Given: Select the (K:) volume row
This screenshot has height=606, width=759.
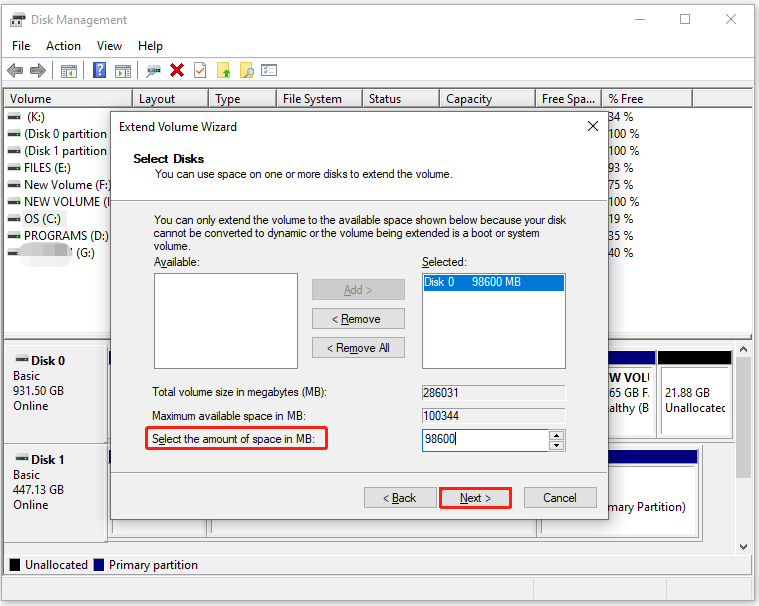Looking at the screenshot, I should point(35,117).
